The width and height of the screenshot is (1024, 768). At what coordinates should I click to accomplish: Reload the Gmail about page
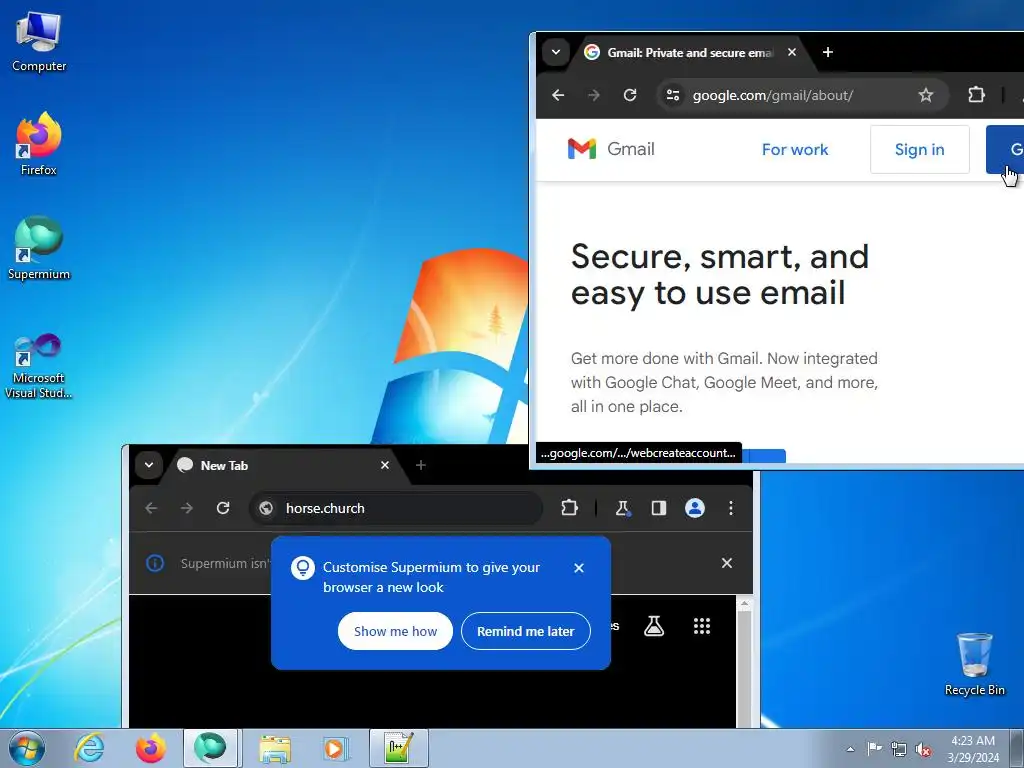click(630, 95)
